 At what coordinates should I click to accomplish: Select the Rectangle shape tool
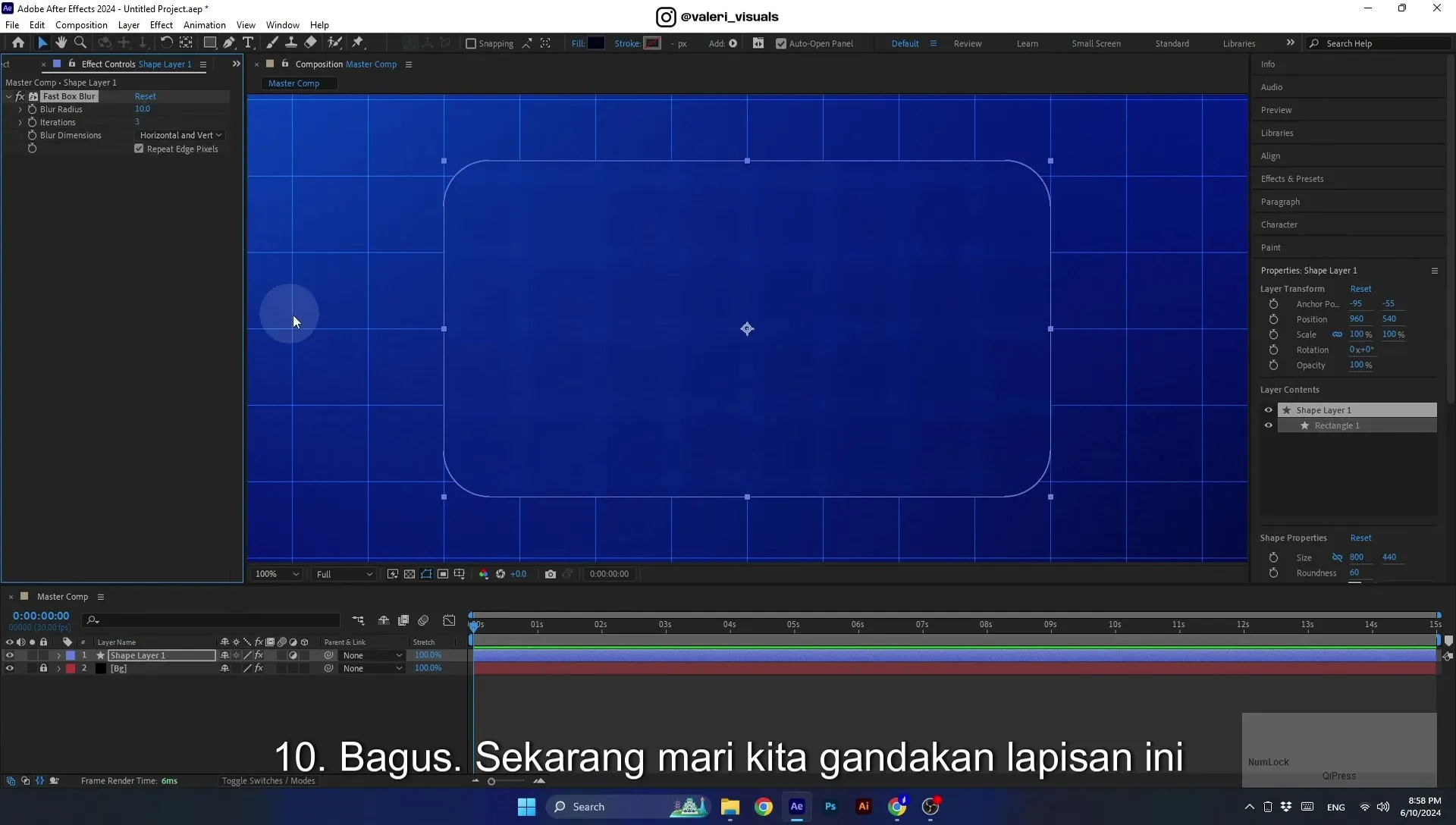(x=210, y=43)
